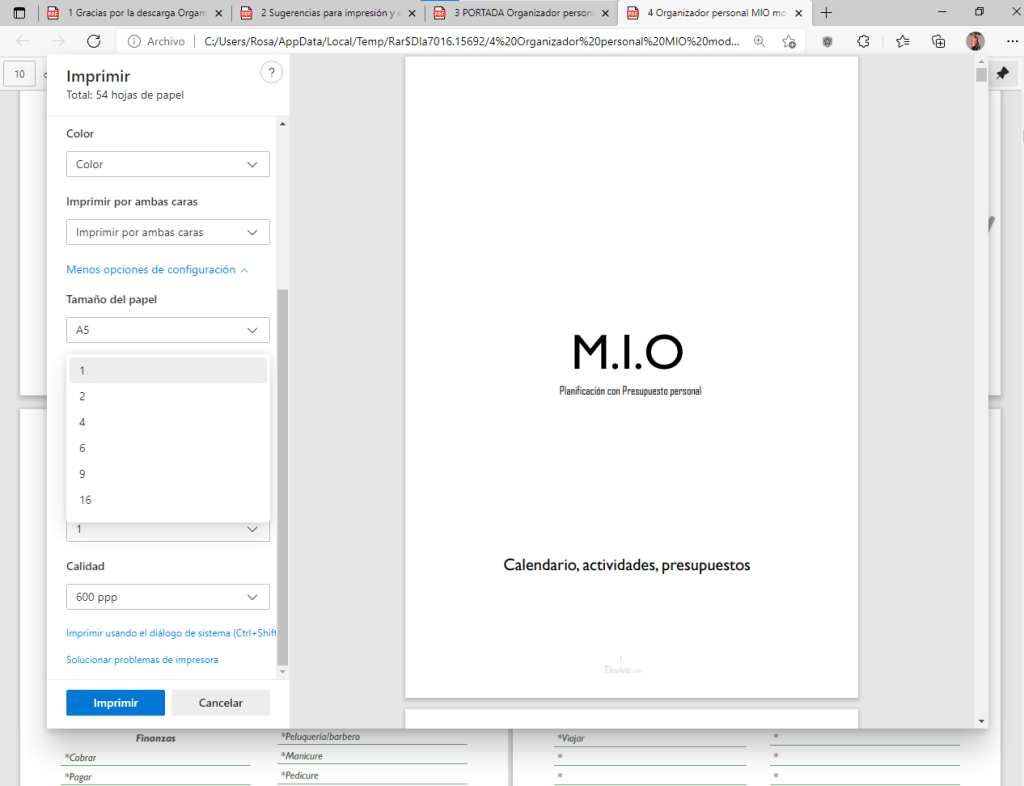Open the Calidad 600 ppp dropdown
Image resolution: width=1024 pixels, height=786 pixels.
tap(168, 597)
